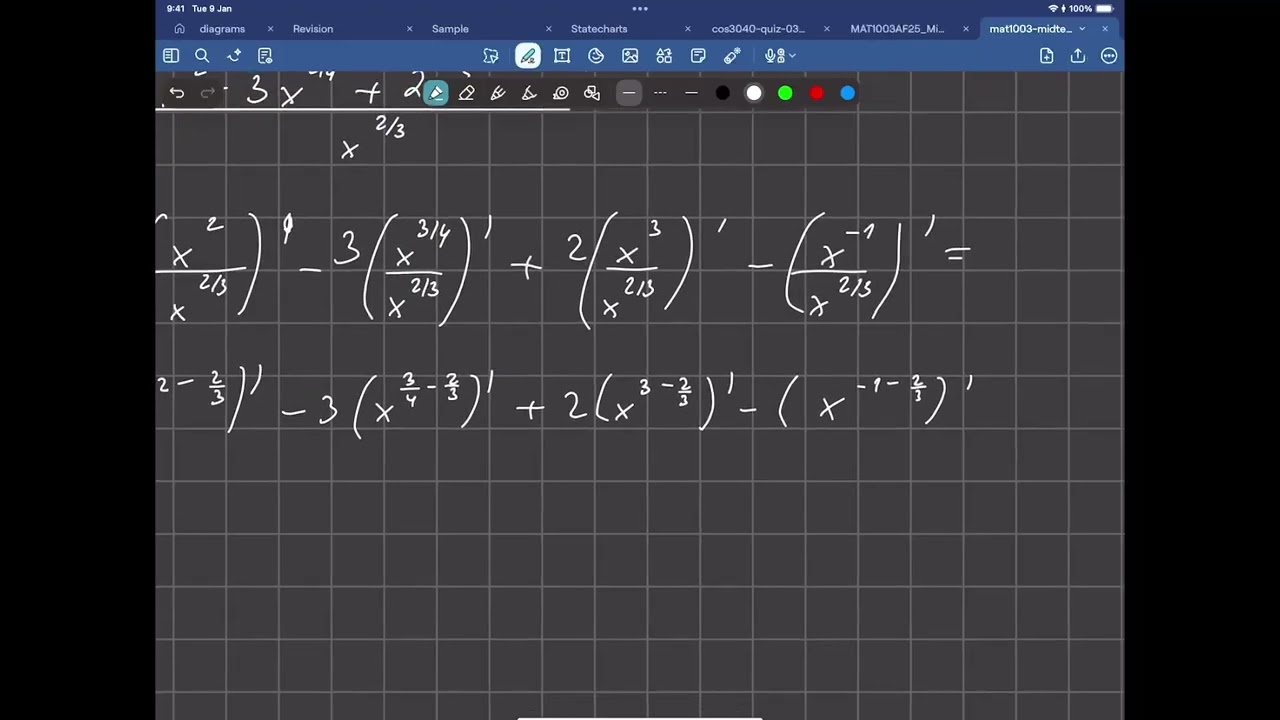1280x720 pixels.
Task: Add a new page
Action: [x=1046, y=56]
